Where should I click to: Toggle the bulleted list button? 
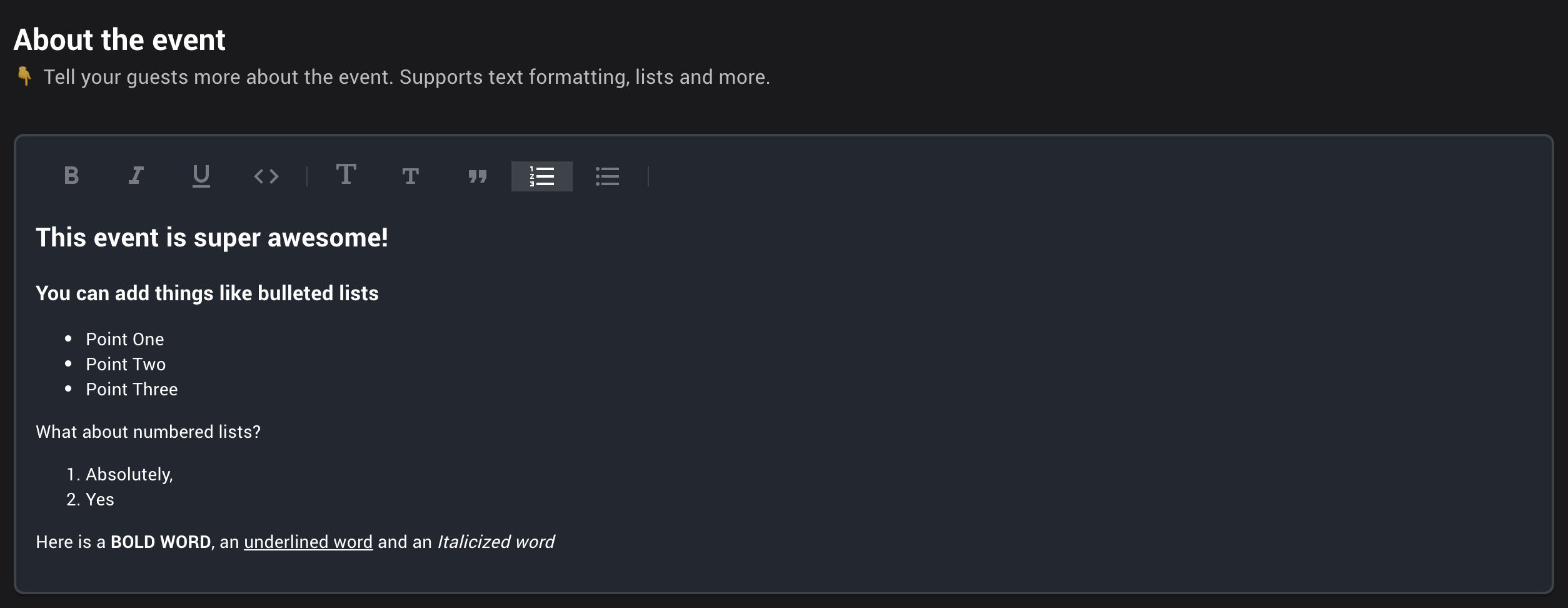pyautogui.click(x=607, y=176)
